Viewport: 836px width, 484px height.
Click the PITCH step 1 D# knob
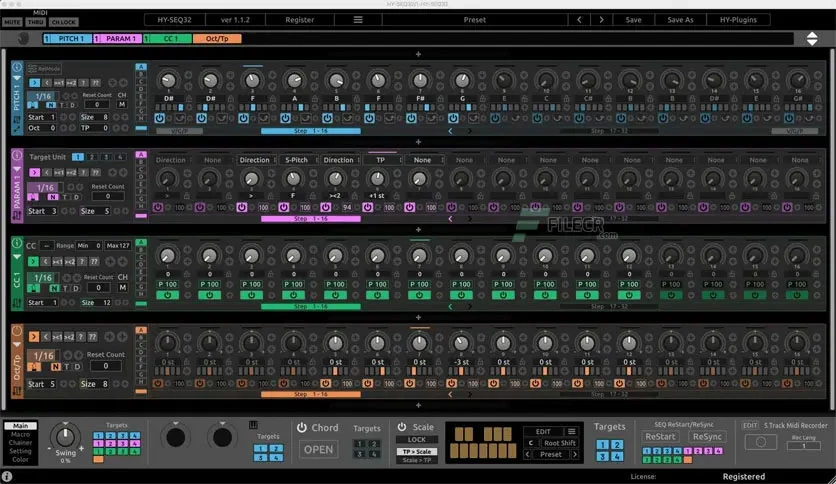168,80
